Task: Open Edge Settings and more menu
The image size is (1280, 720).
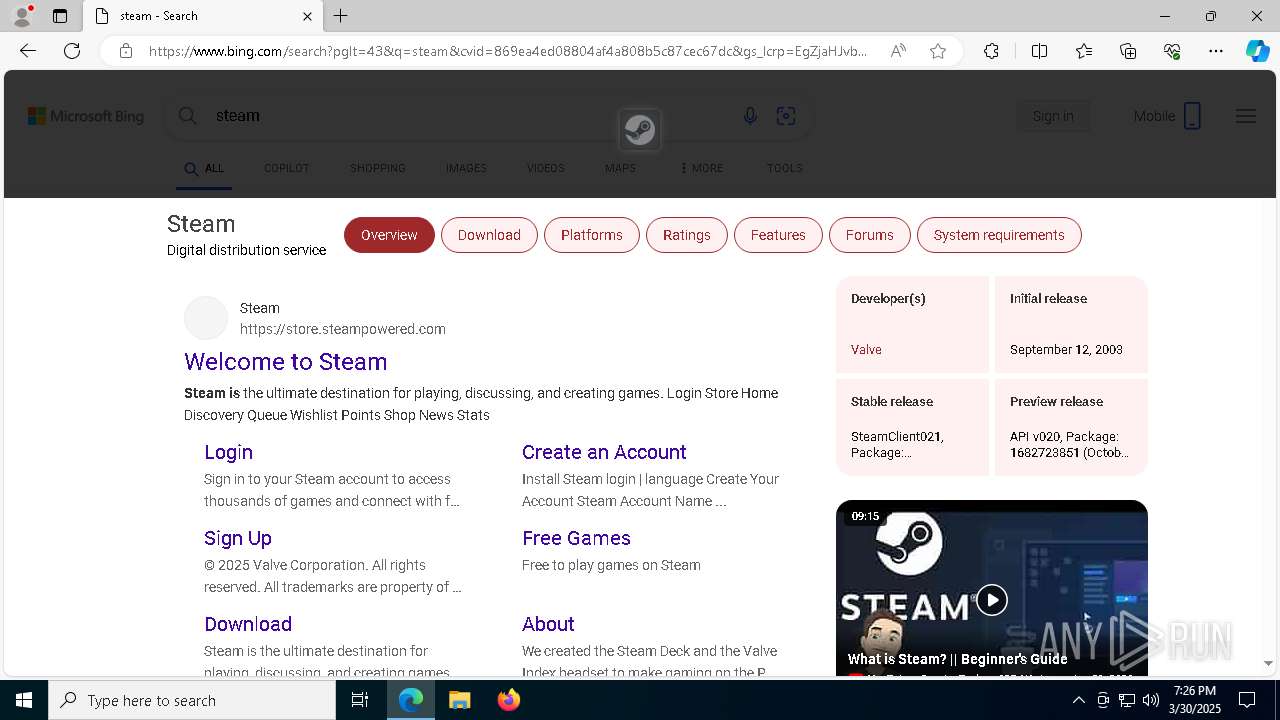Action: 1216,51
